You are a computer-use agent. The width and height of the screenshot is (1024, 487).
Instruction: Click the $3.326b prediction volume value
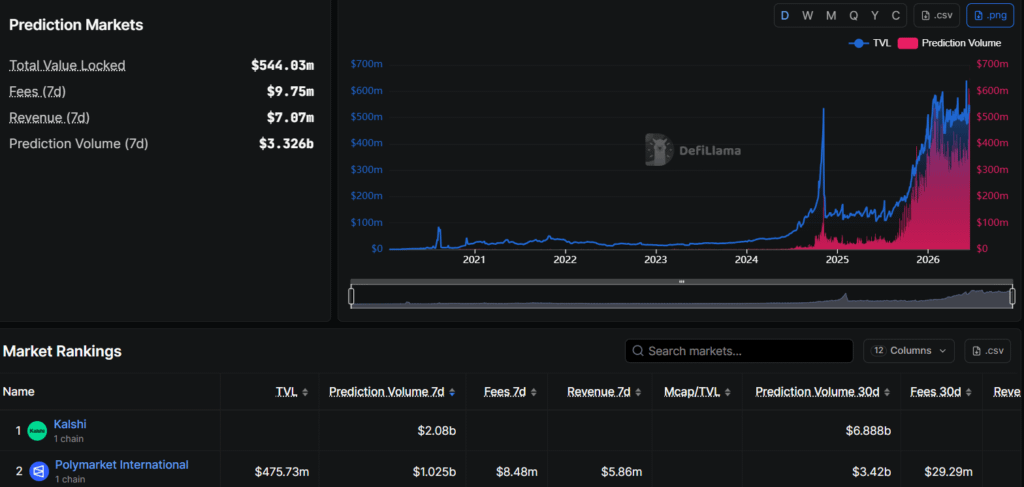pos(286,144)
